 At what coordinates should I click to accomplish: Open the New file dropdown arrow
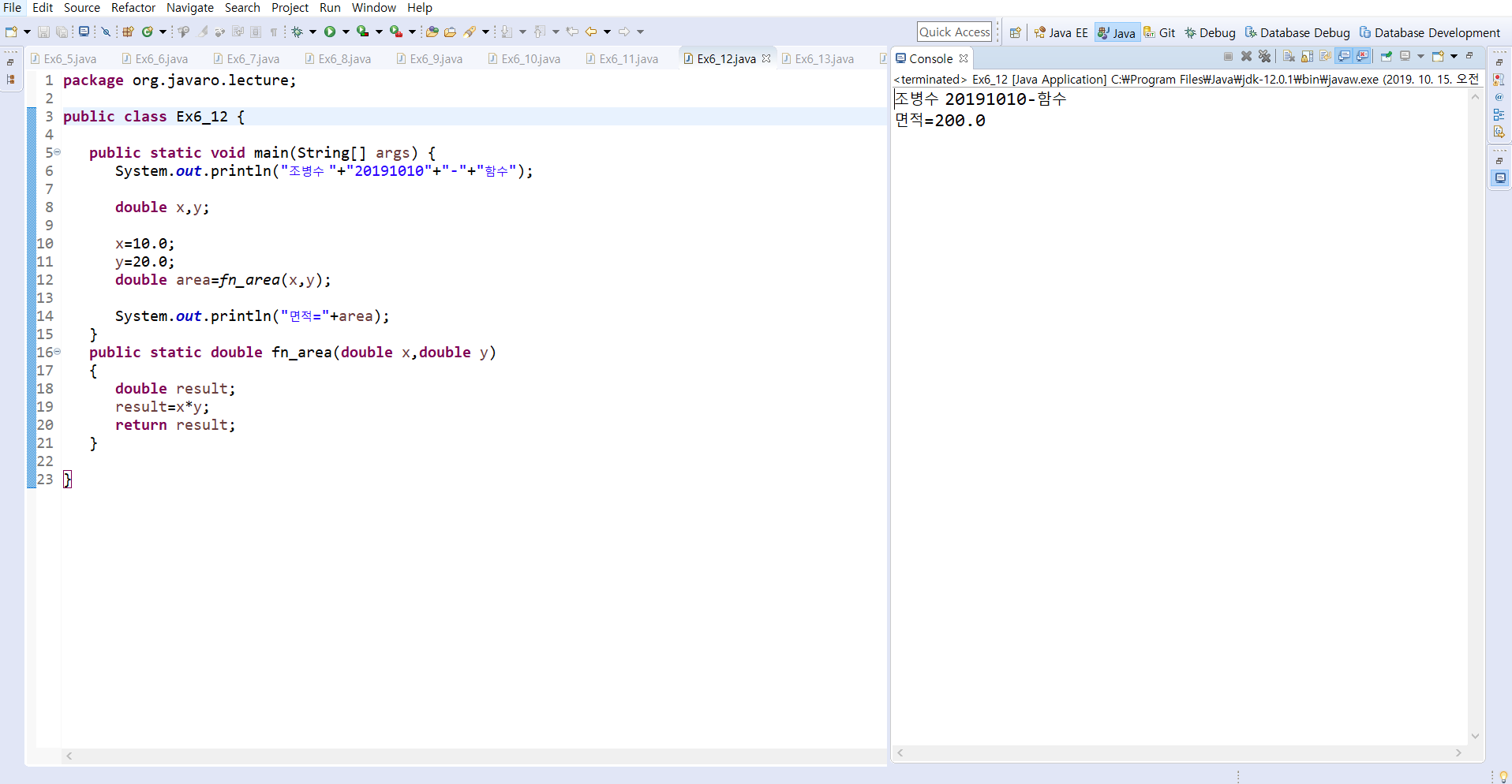click(x=27, y=32)
